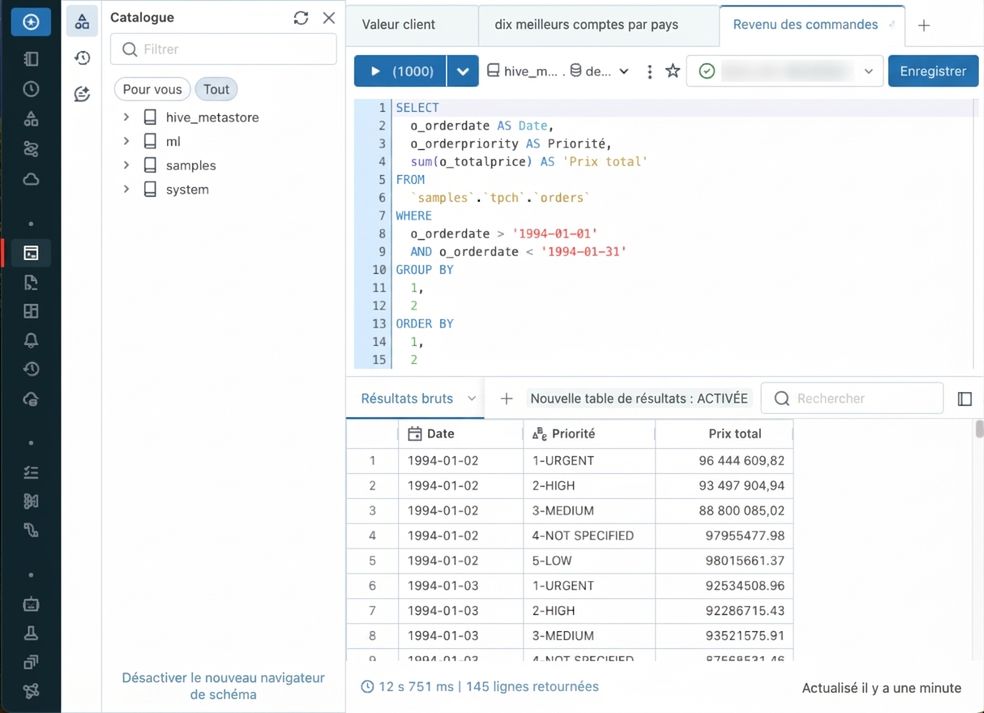Run the query with (1000) limit button
The height and width of the screenshot is (713, 984).
point(400,71)
